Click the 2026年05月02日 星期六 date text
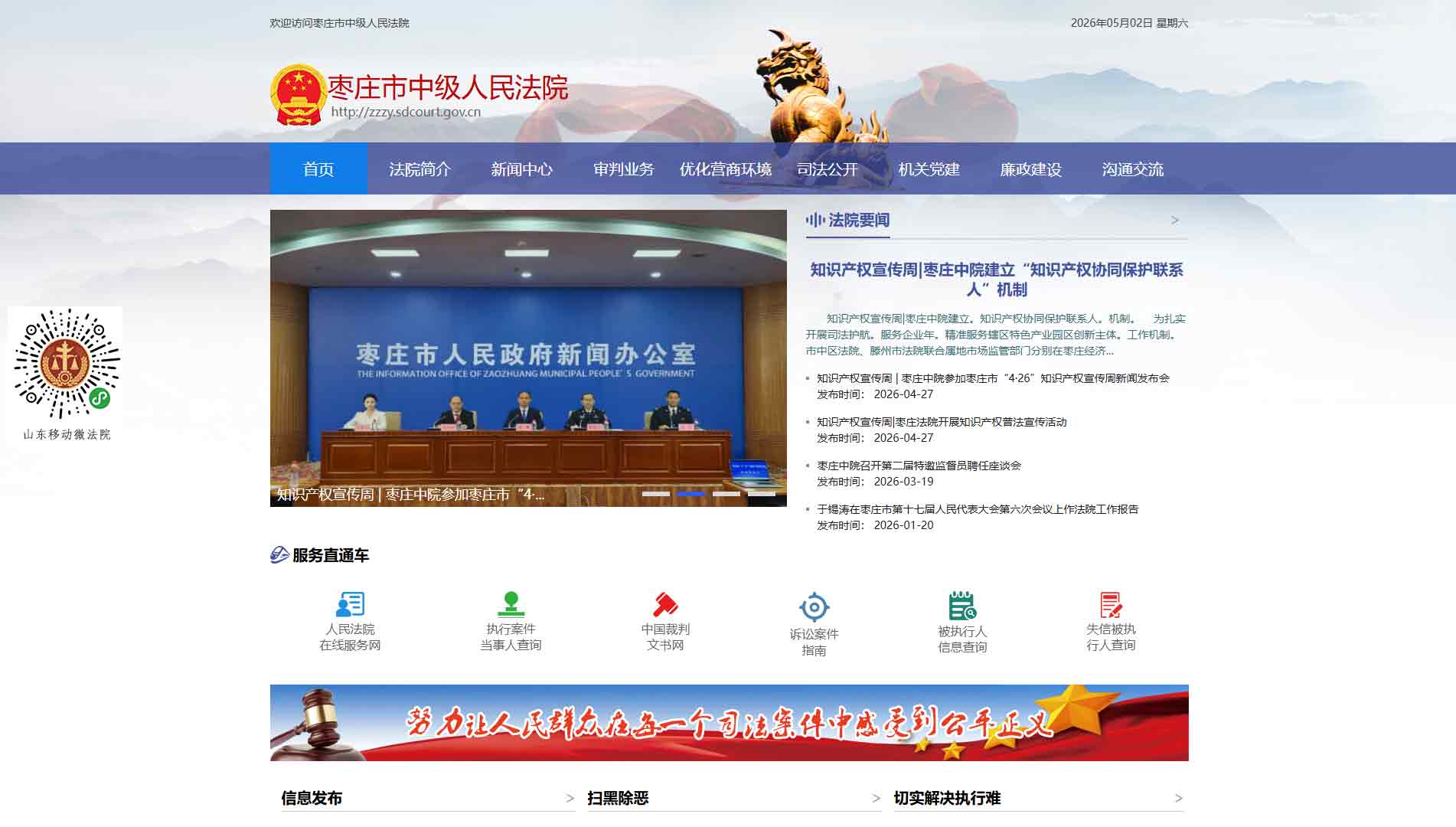Screen dimensions: 1456x827 pyautogui.click(x=1129, y=23)
